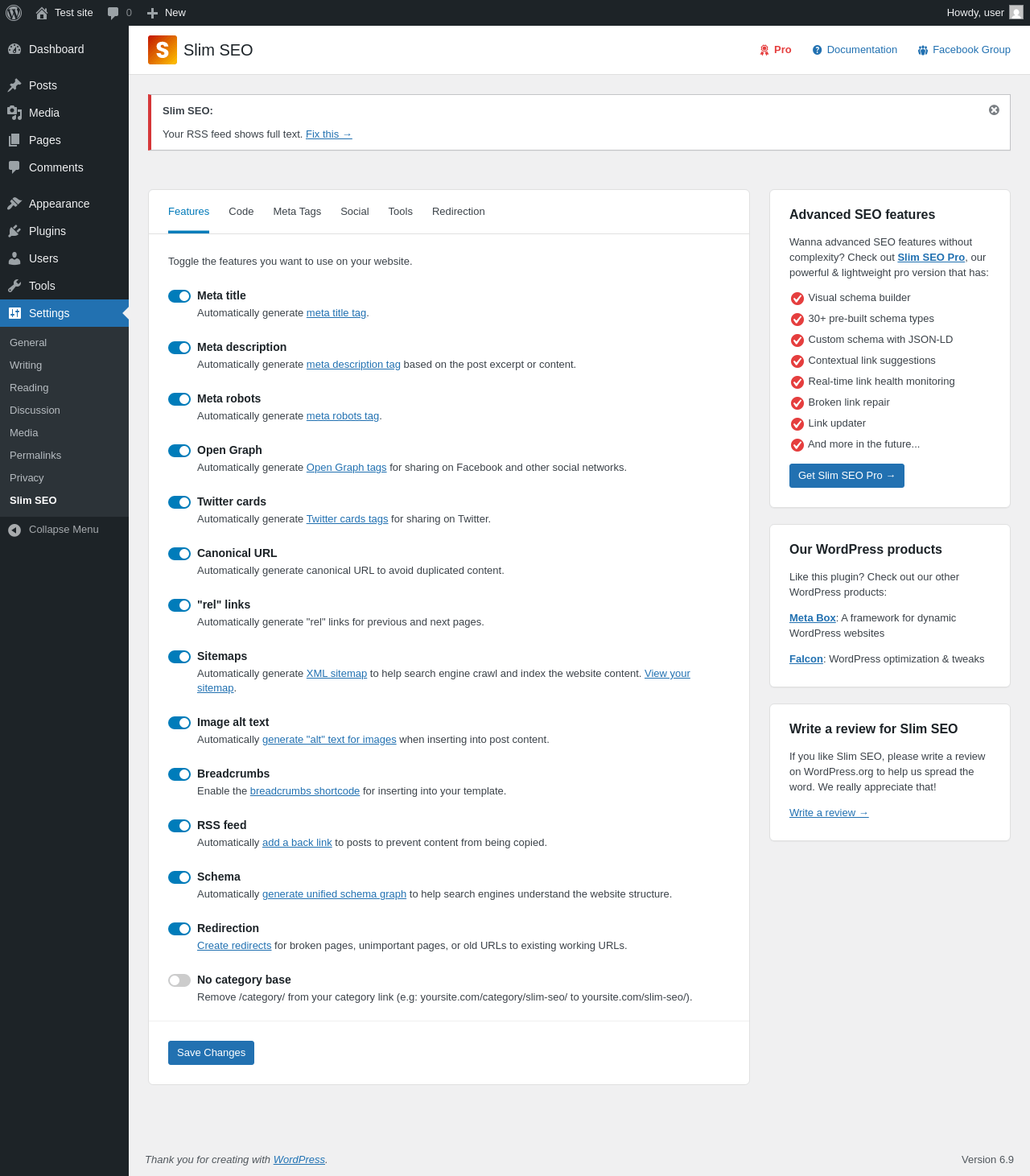
Task: Click the Users person icon
Action: [14, 258]
